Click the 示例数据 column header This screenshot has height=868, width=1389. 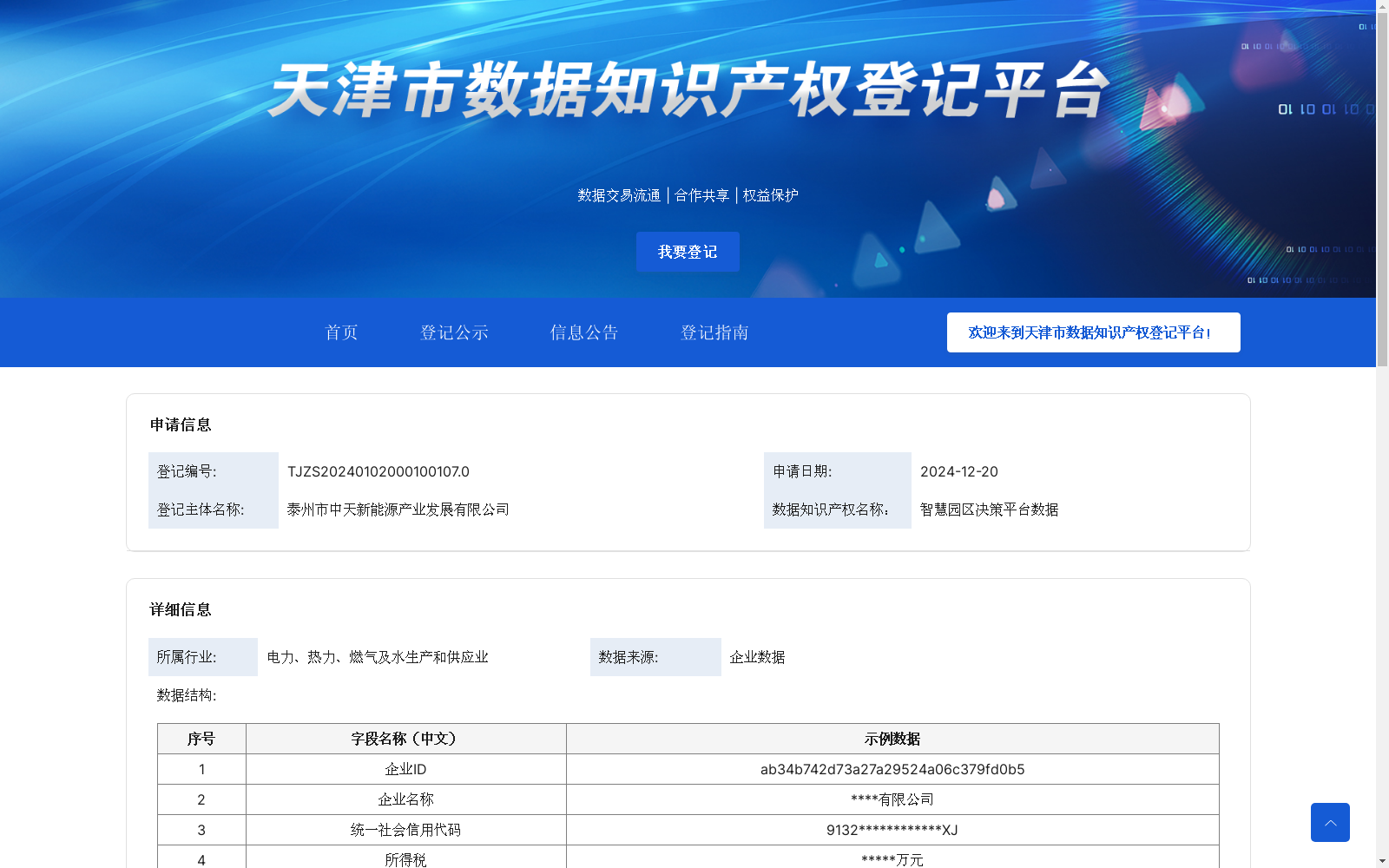pyautogui.click(x=892, y=739)
